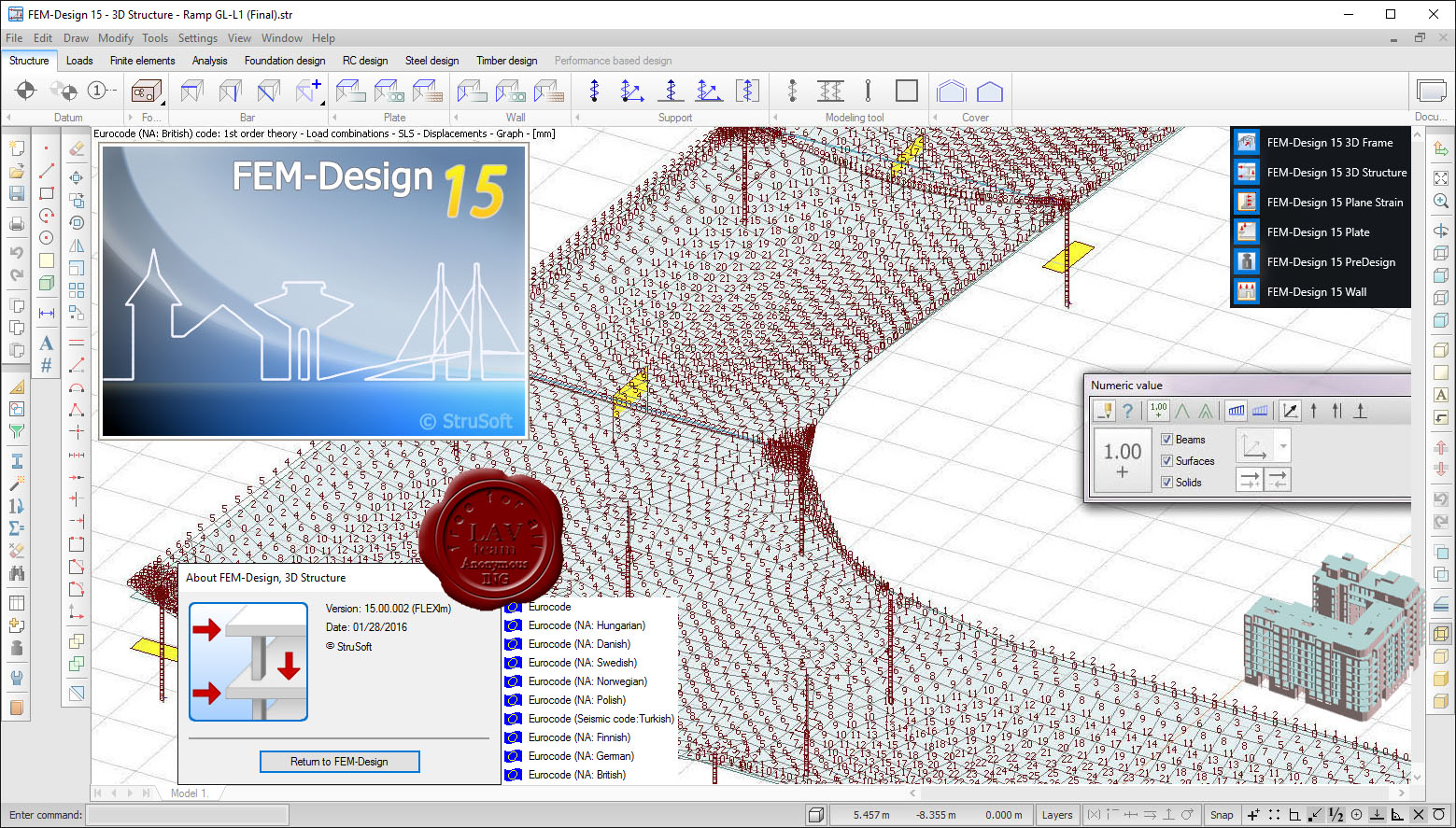1456x828 pixels.
Task: Switch to the Steel design tab
Action: pyautogui.click(x=432, y=61)
